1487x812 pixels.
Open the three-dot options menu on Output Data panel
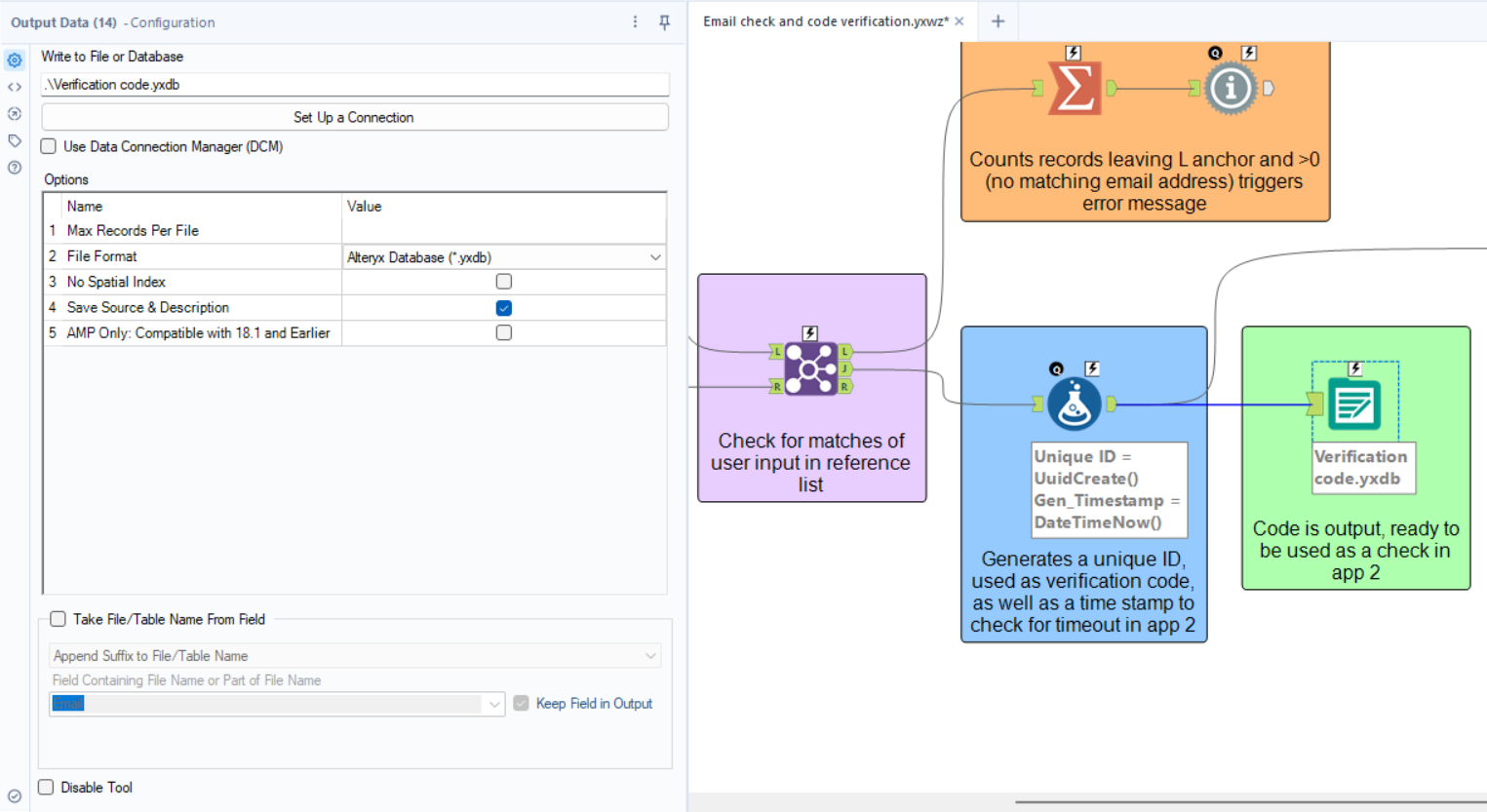[635, 21]
